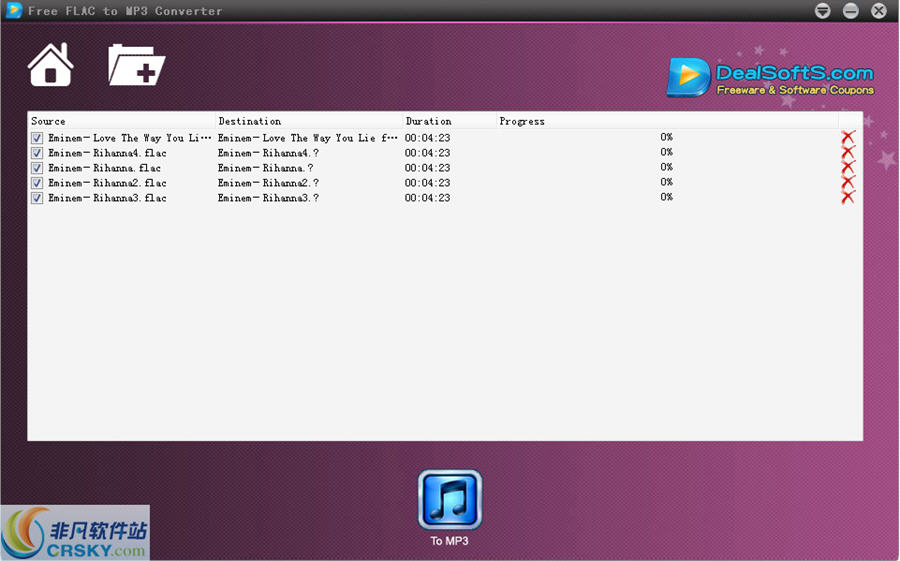Uncheck the Eminem-Rihanna2.flac checkbox
Screen dimensions: 900x561
point(37,183)
